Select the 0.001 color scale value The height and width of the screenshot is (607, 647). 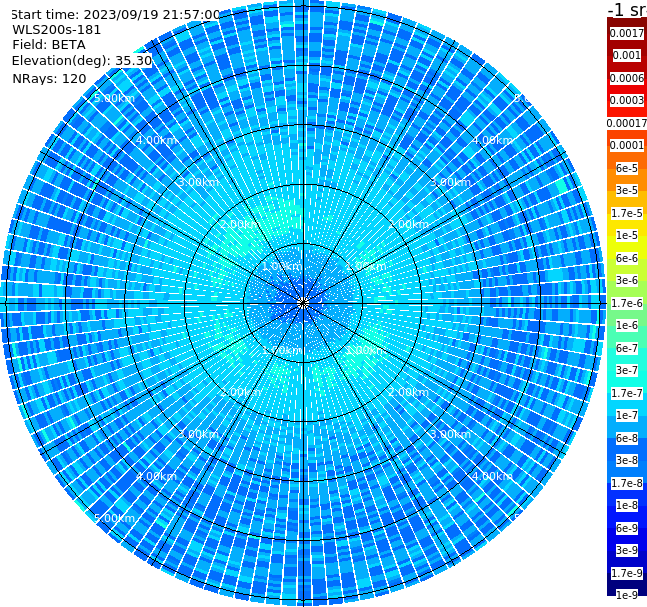point(627,55)
